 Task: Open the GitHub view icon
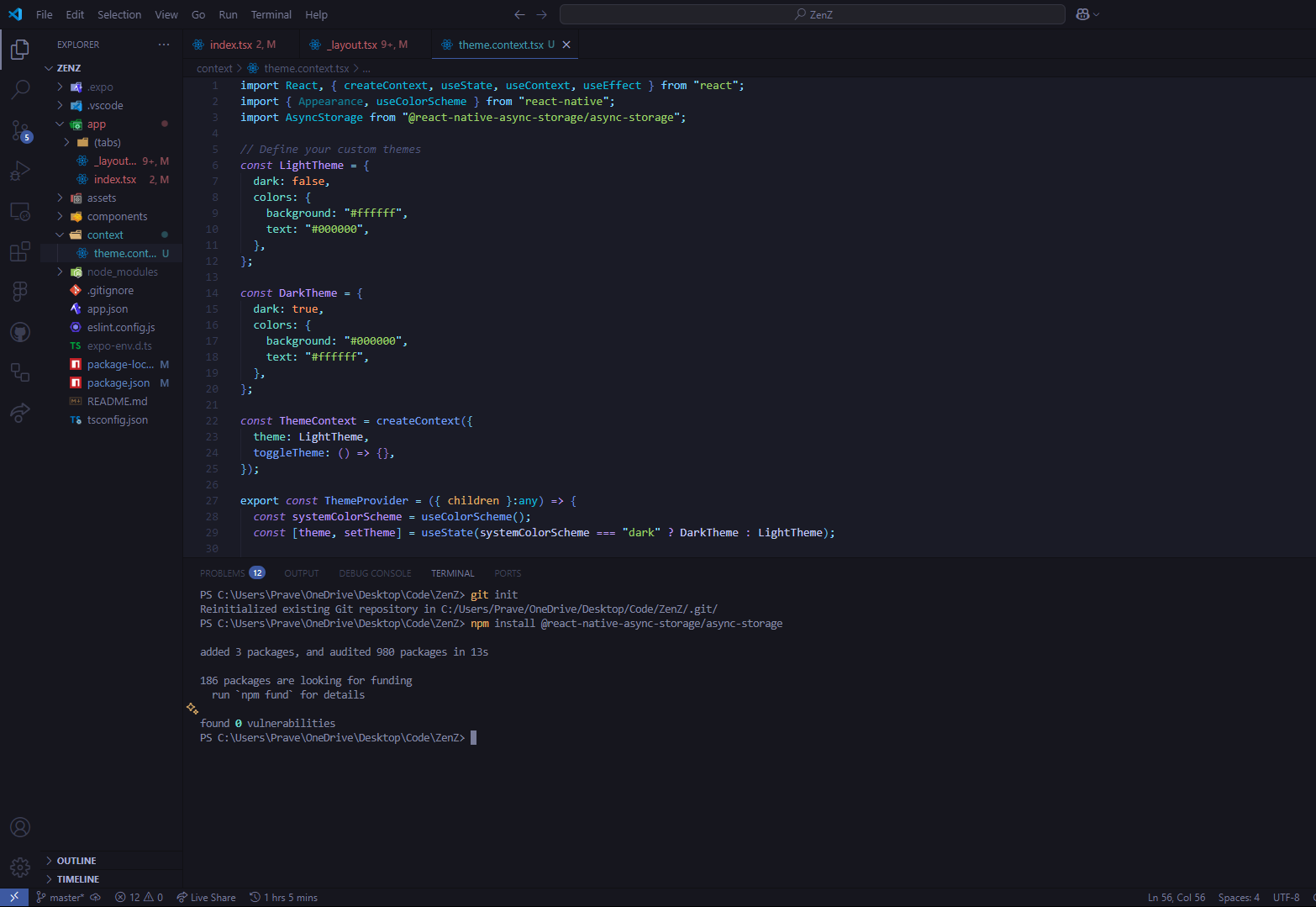20,332
